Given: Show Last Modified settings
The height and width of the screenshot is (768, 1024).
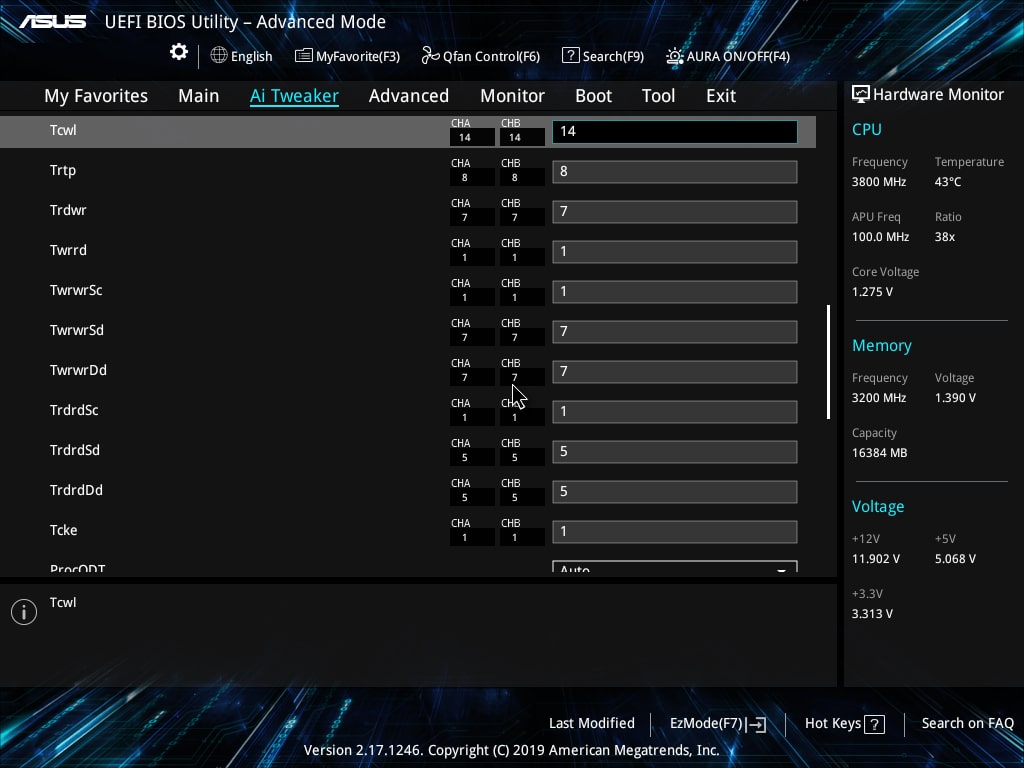Looking at the screenshot, I should pos(592,724).
